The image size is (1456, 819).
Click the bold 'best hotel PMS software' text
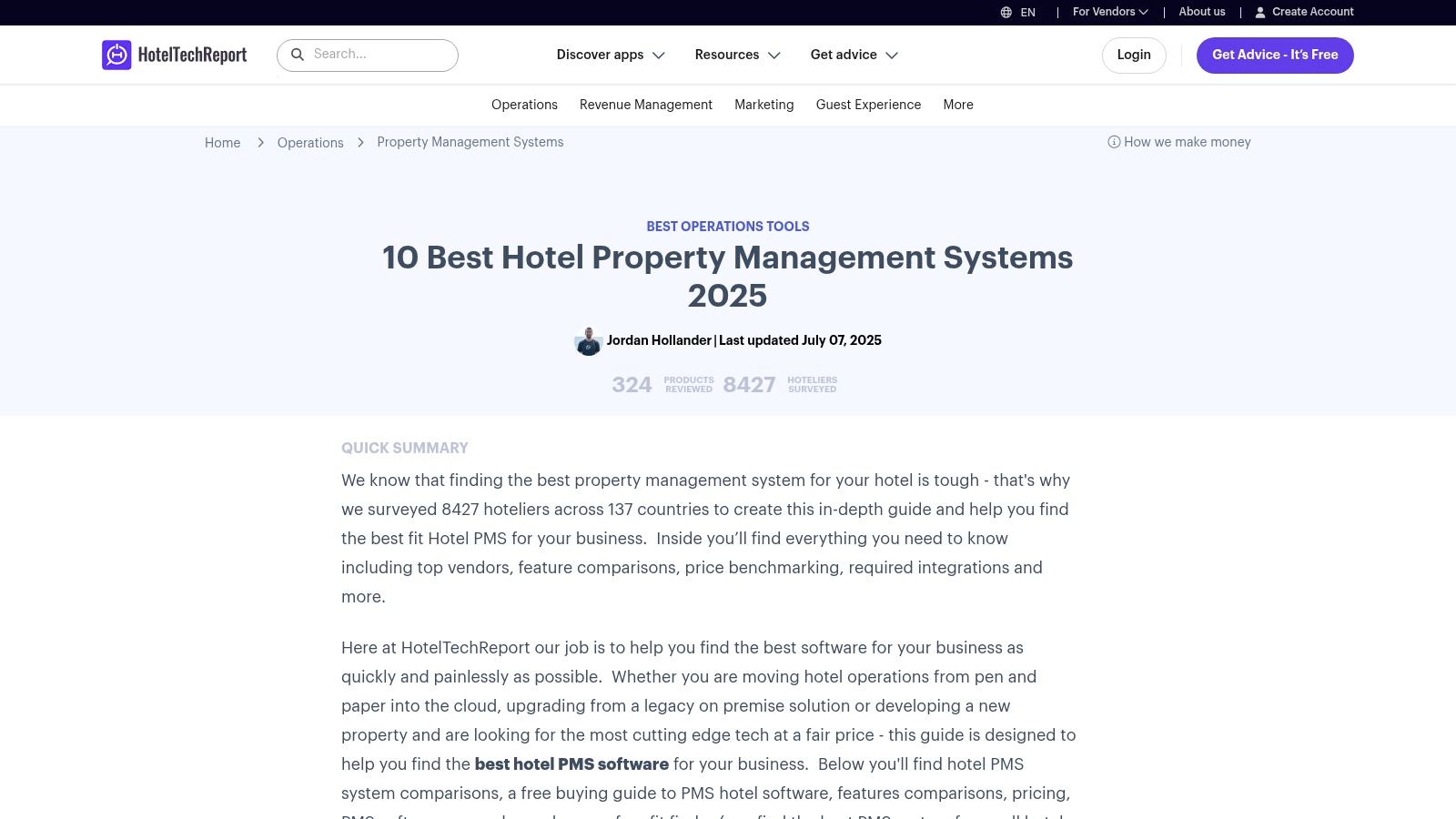(571, 764)
